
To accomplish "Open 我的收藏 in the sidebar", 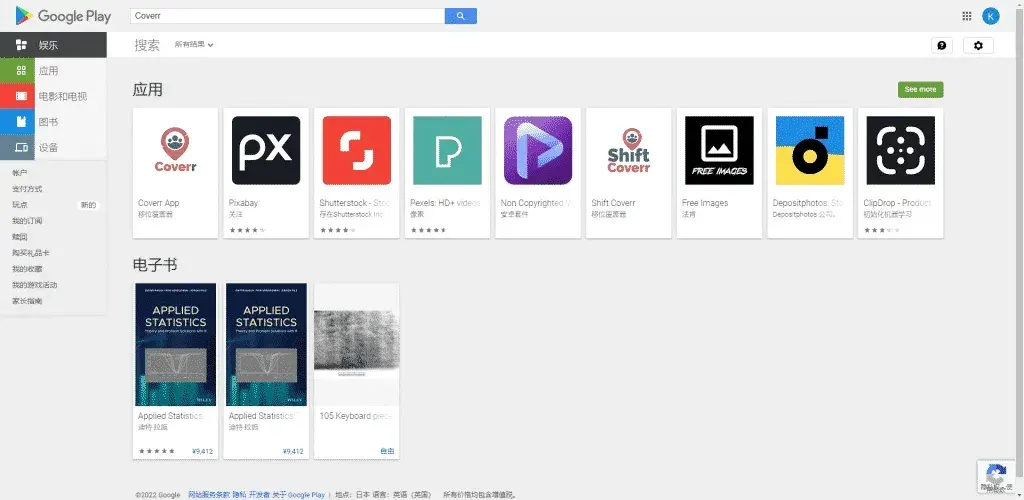I will [27, 269].
